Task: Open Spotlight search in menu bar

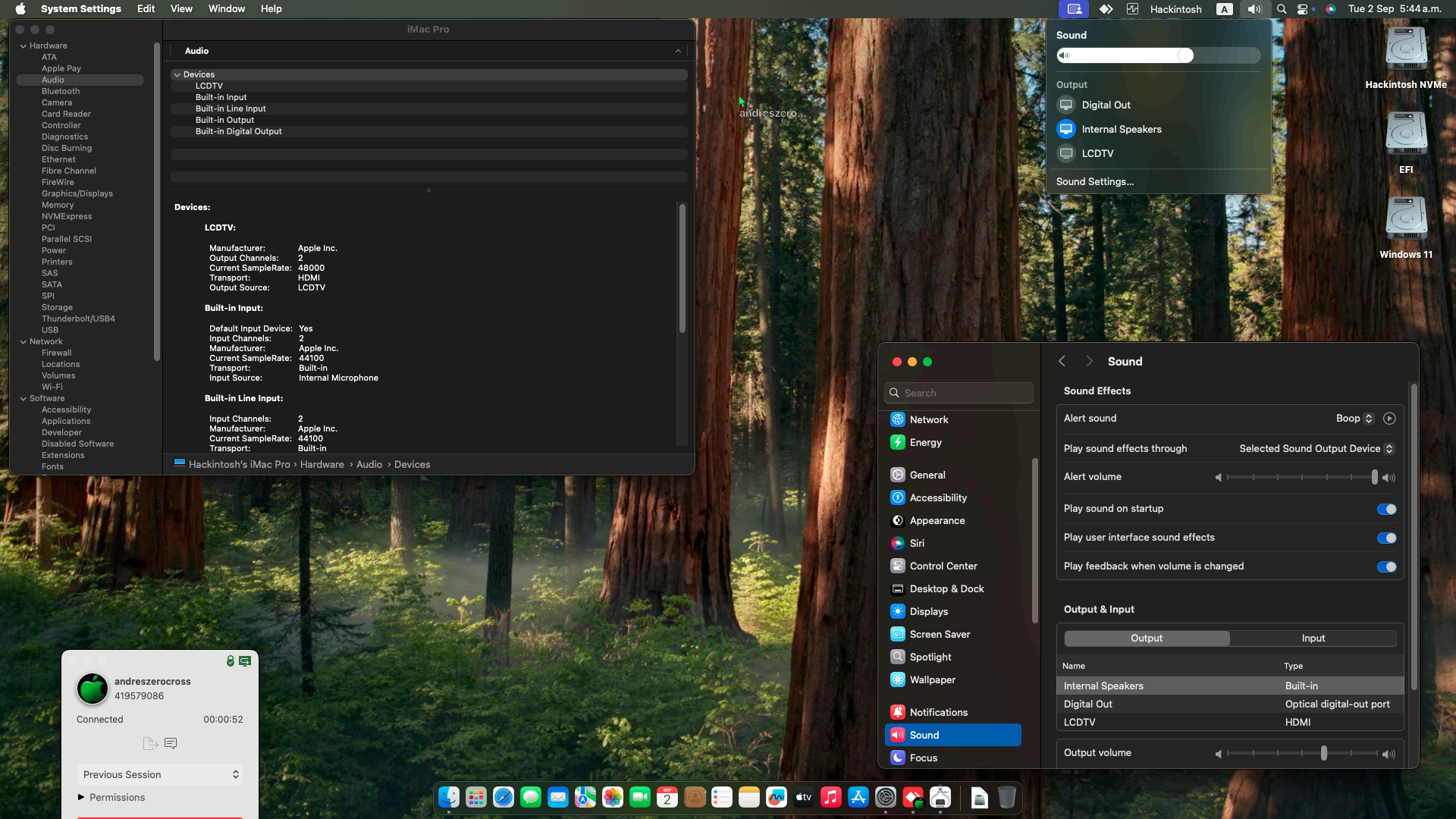Action: (1281, 9)
